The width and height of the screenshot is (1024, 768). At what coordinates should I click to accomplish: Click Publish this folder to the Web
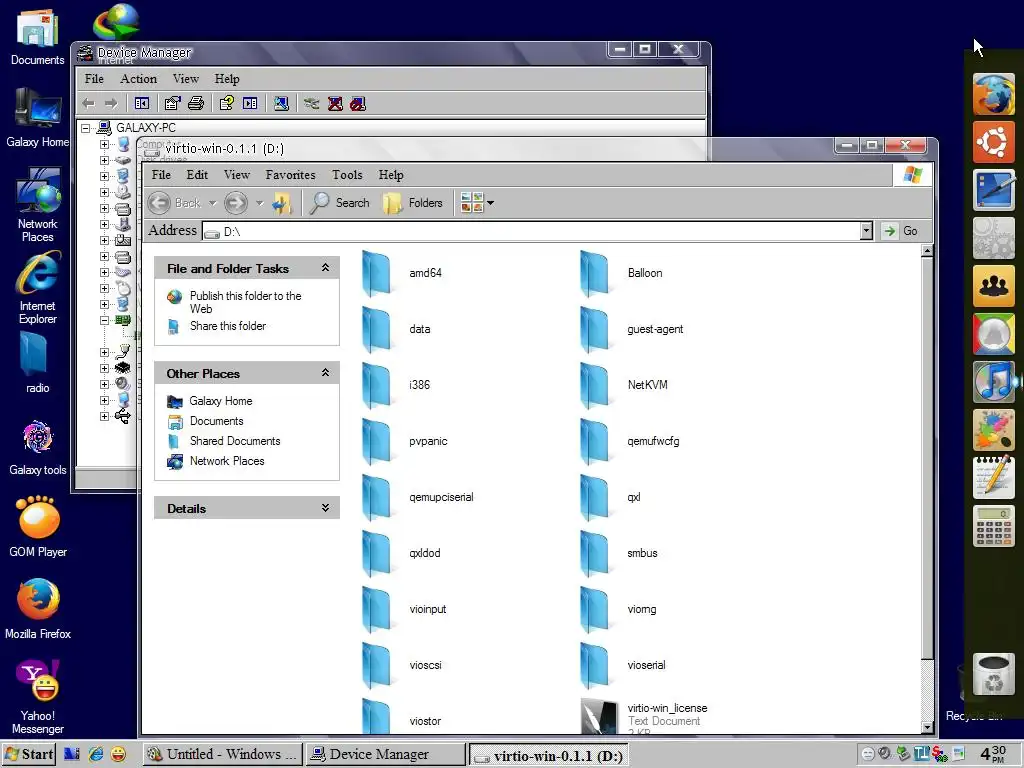(245, 302)
